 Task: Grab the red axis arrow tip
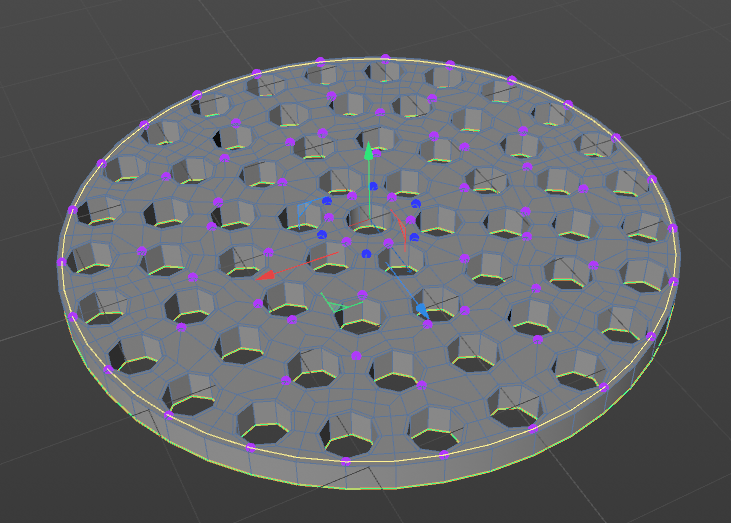pyautogui.click(x=266, y=275)
